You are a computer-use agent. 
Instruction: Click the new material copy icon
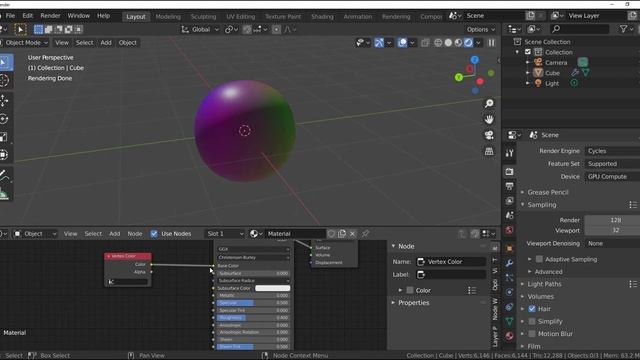coord(342,233)
